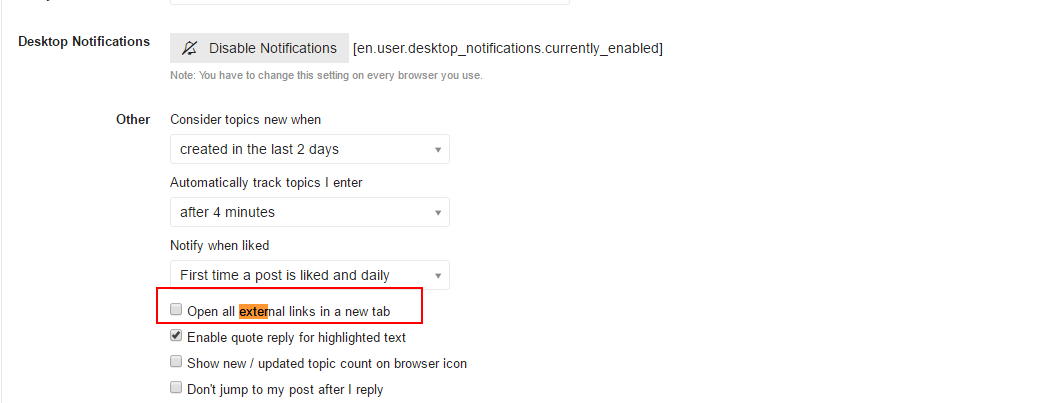Click the arrow on 'after 4 minutes' selector
This screenshot has width=1048, height=403.
click(x=438, y=213)
